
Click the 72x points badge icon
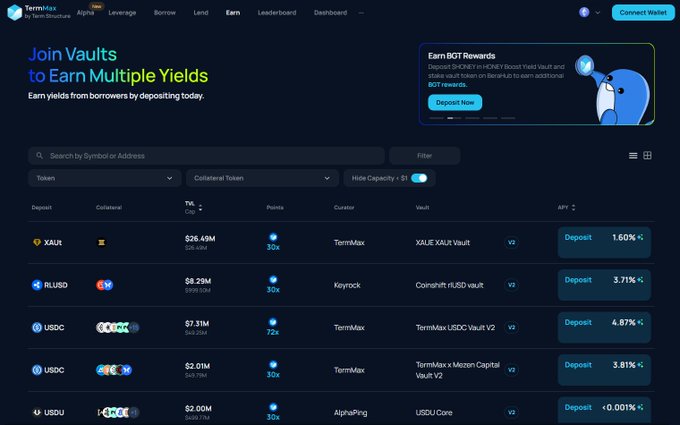[273, 322]
